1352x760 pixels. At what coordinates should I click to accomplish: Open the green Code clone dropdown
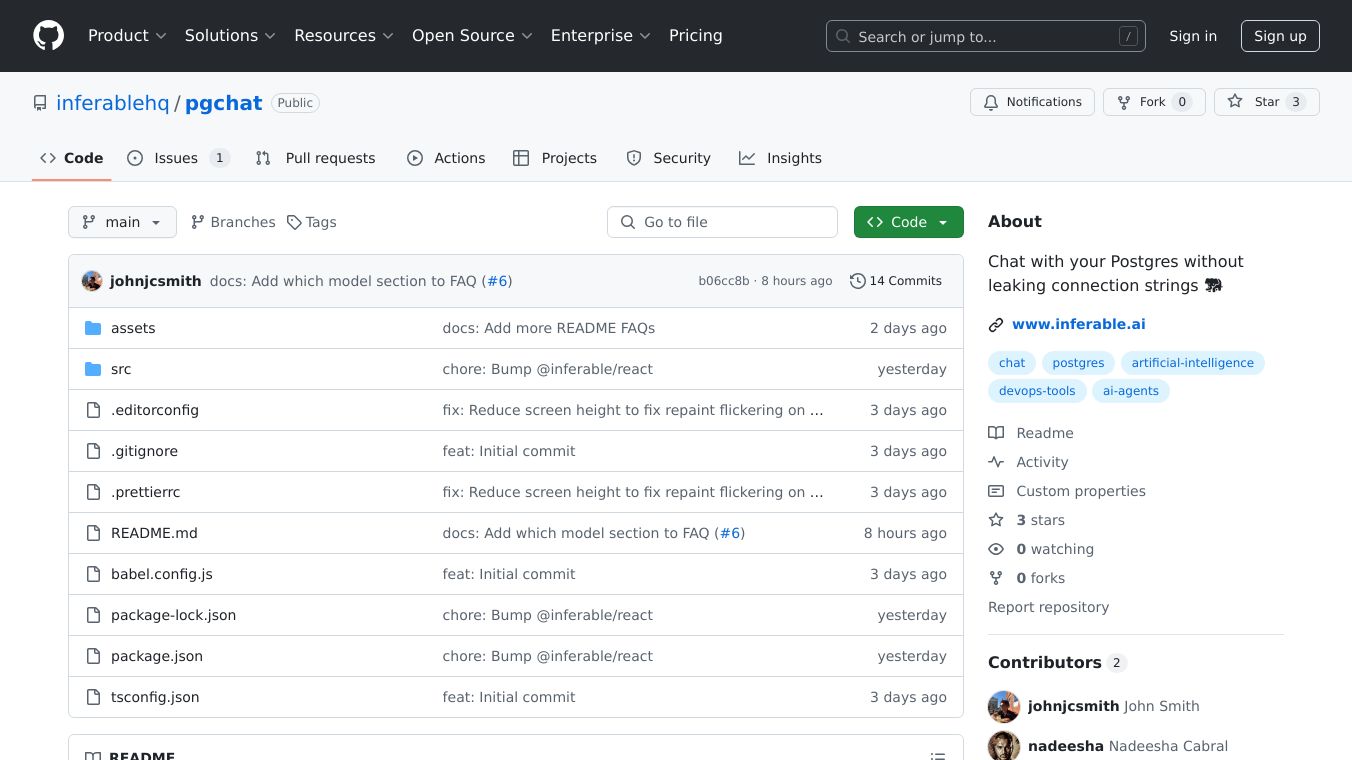(x=908, y=222)
